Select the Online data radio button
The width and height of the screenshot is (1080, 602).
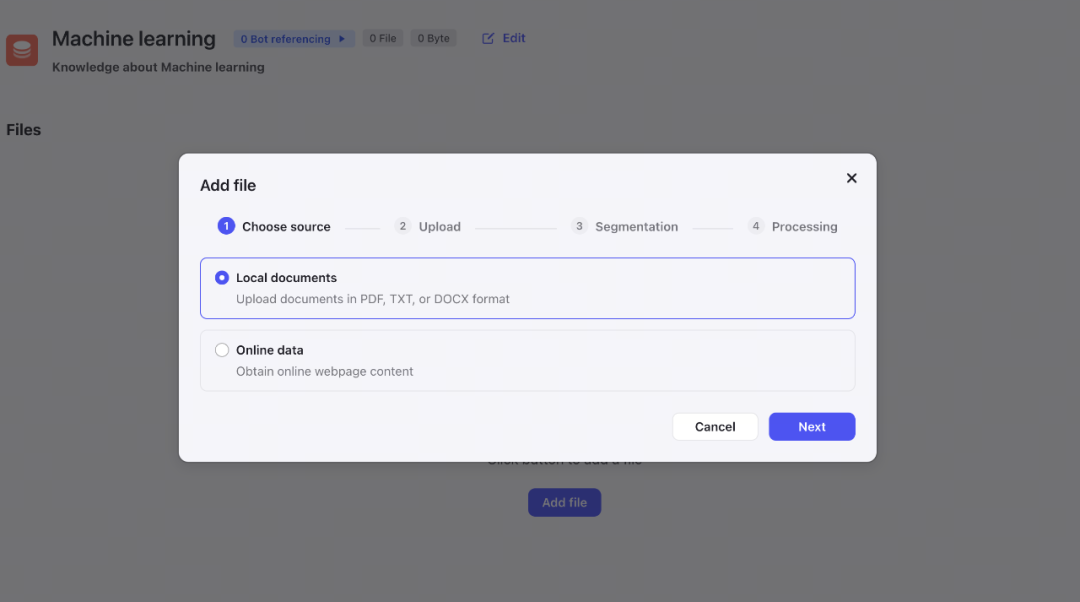point(222,350)
